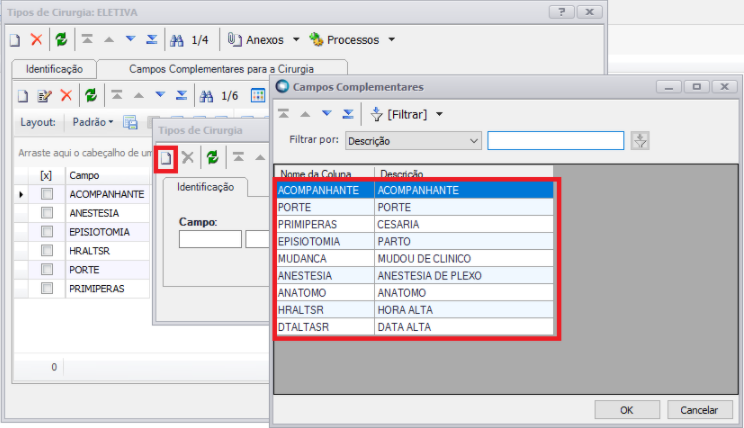The image size is (744, 428).
Task: Go to next record in ELETIVA main toolbar
Action: 130,39
